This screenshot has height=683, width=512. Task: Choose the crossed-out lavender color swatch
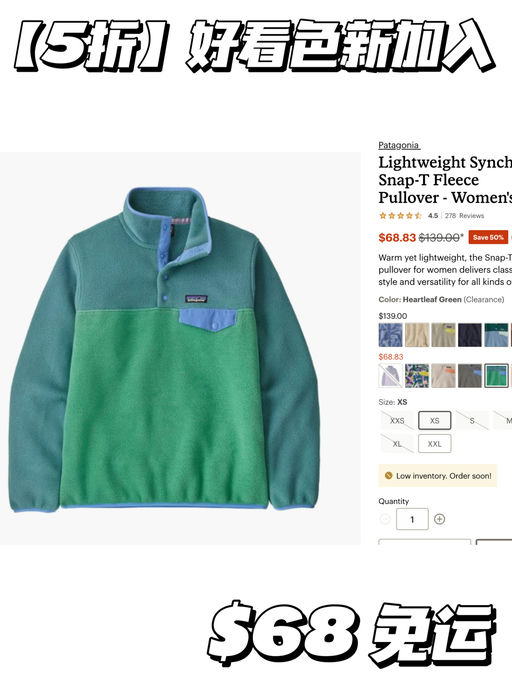390,375
